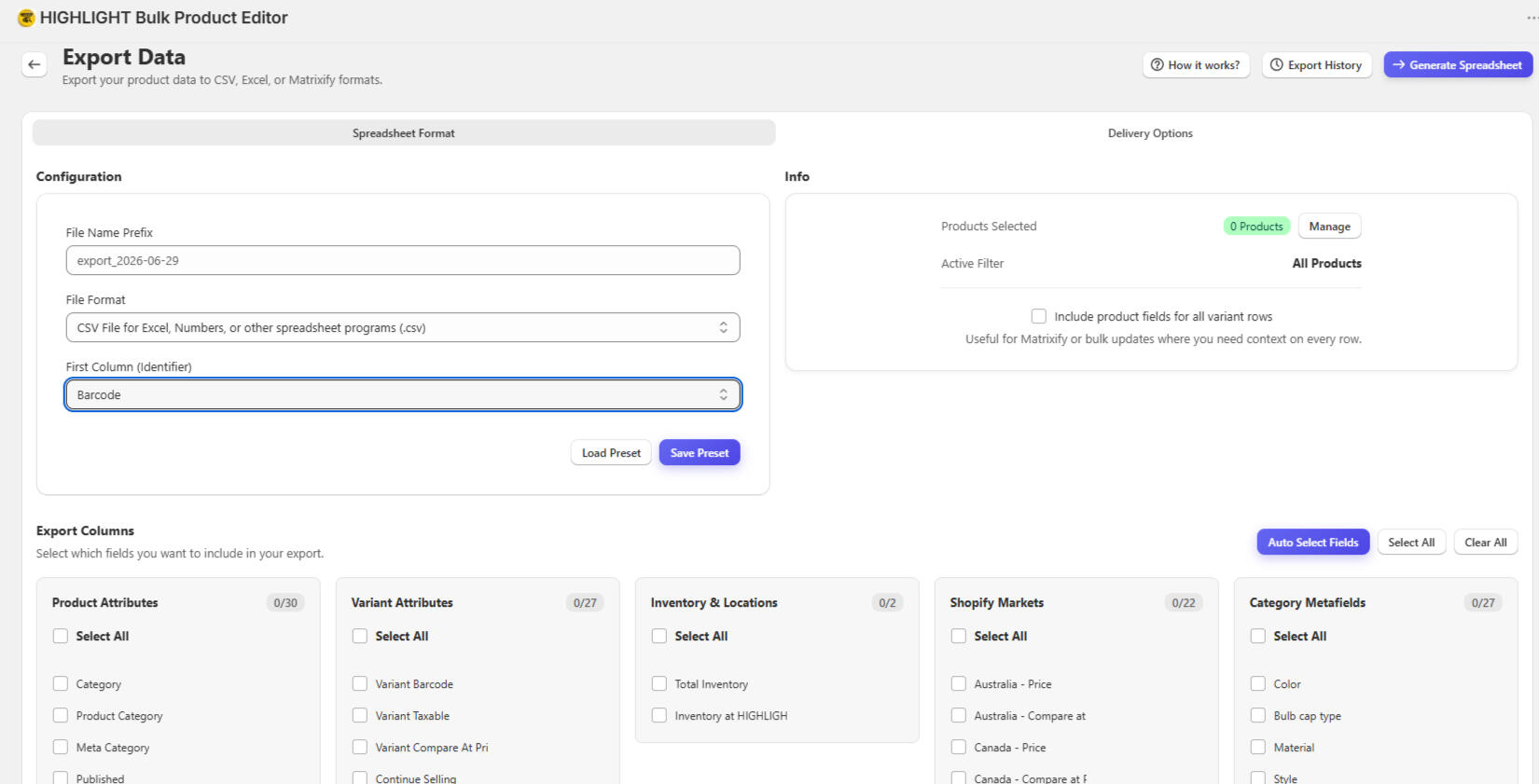The height and width of the screenshot is (784, 1539).
Task: Check the Total Inventory checkbox
Action: click(659, 683)
